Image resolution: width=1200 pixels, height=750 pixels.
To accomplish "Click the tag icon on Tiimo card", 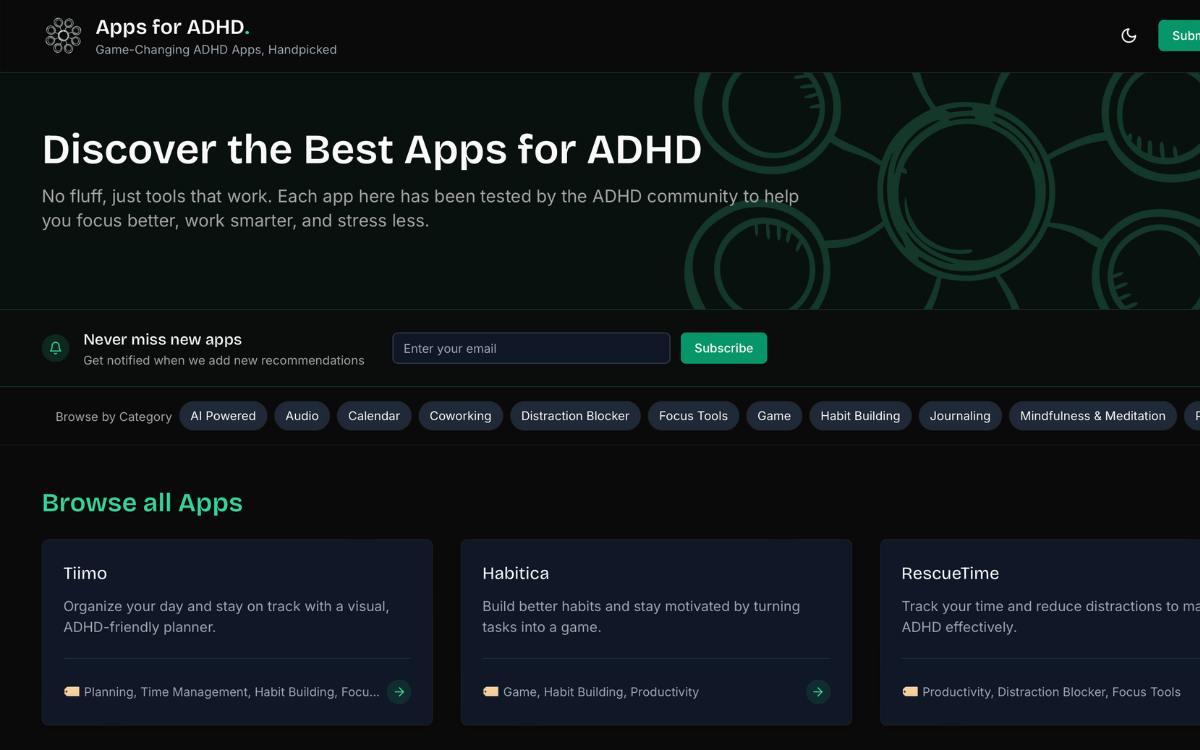I will [71, 691].
